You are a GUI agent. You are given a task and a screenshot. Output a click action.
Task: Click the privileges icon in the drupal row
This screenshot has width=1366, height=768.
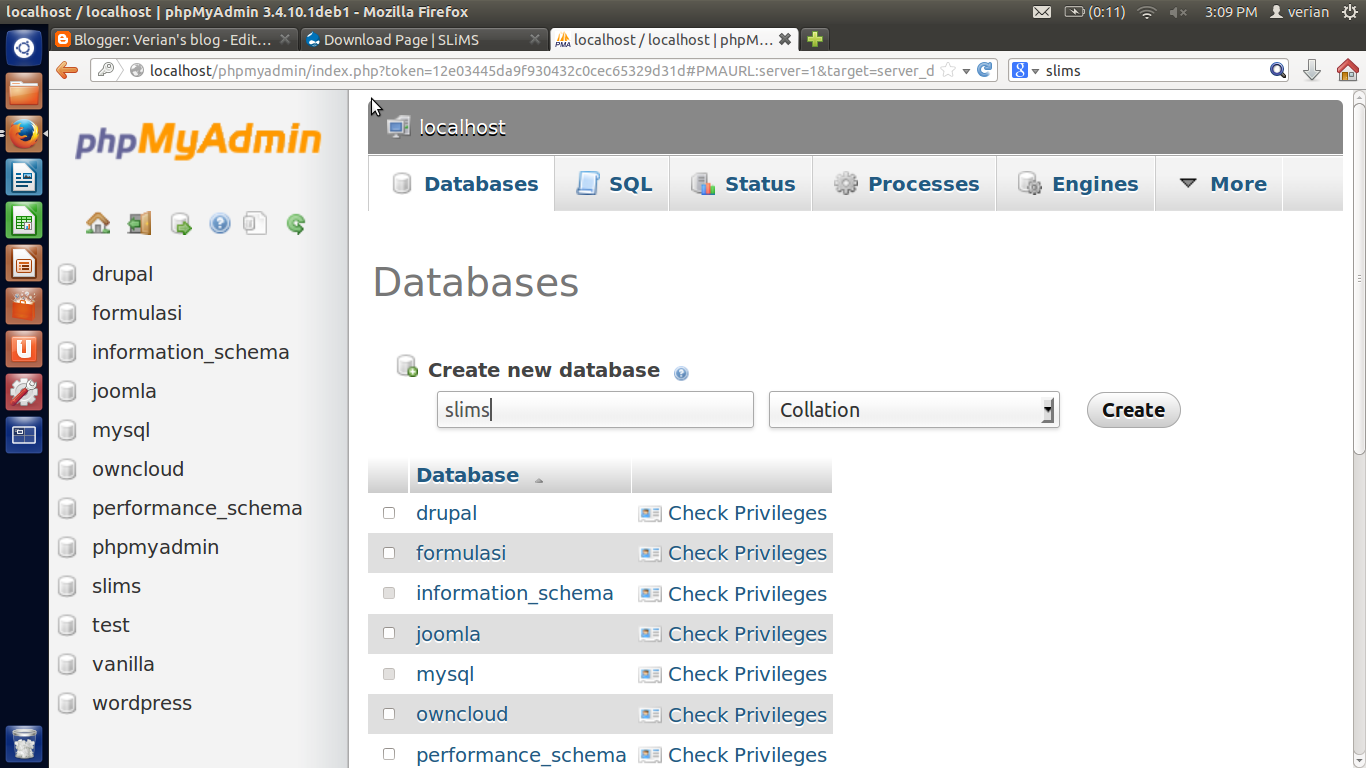[650, 513]
